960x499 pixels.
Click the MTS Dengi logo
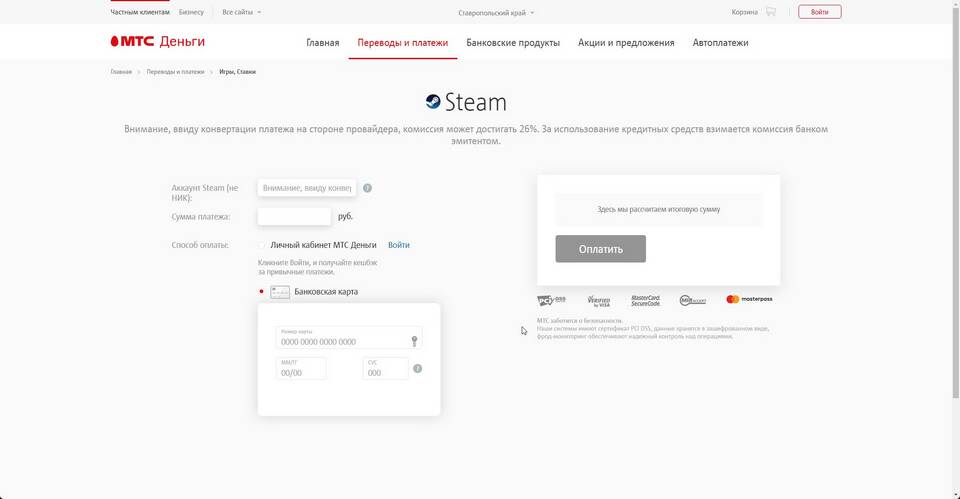pyautogui.click(x=157, y=42)
